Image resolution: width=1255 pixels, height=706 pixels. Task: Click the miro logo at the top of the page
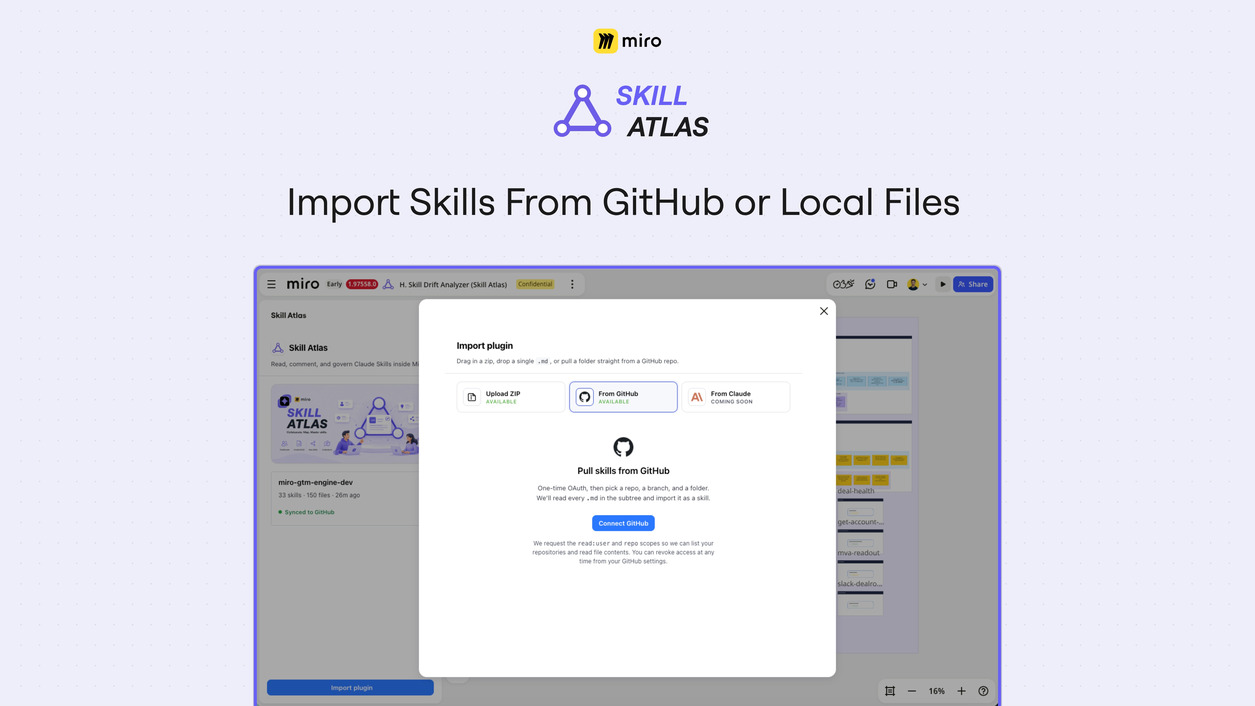click(x=627, y=41)
